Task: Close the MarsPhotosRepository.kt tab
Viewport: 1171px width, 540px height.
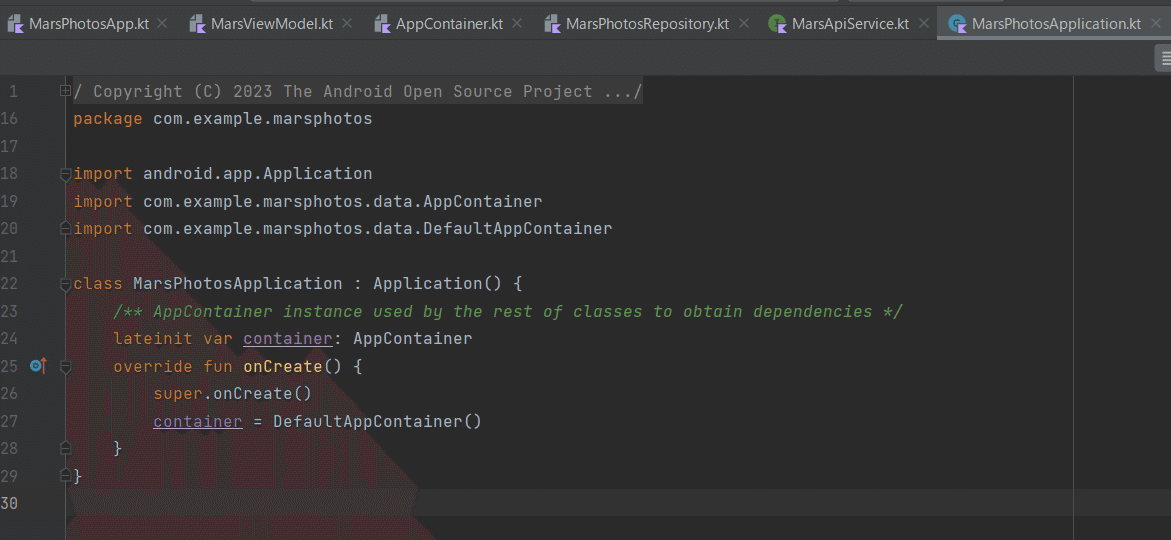Action: 743,23
